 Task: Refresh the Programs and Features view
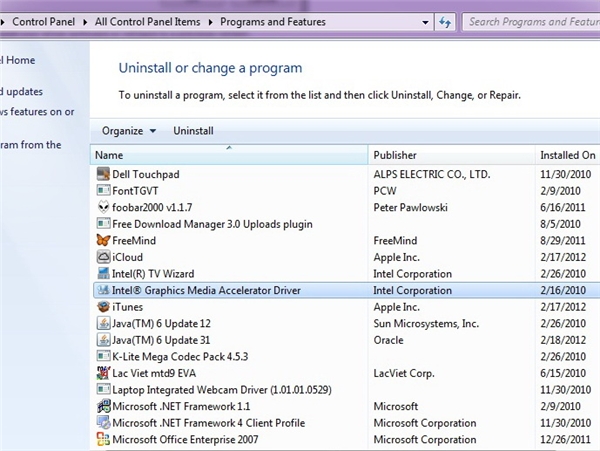(445, 22)
